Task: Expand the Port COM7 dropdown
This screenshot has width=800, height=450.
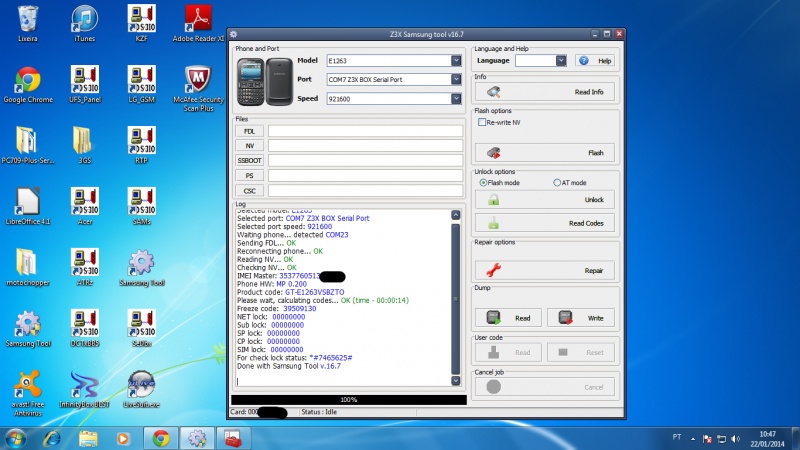Action: 456,80
